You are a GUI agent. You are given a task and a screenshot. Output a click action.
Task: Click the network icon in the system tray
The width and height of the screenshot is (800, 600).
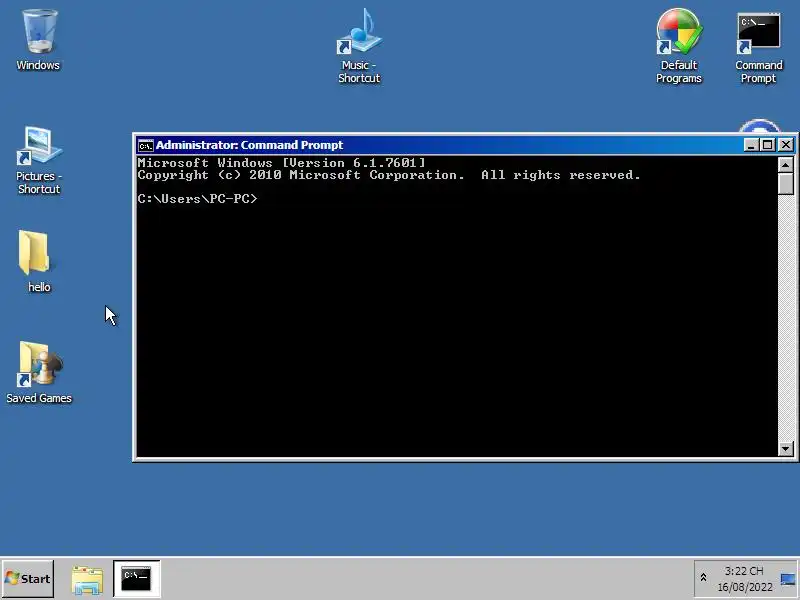(x=788, y=579)
